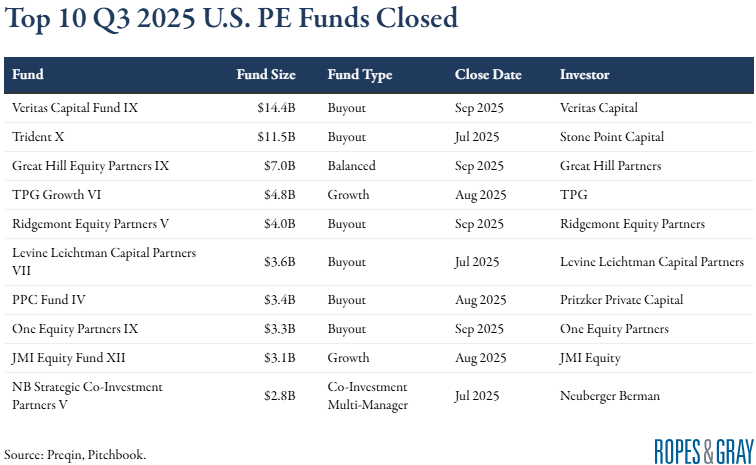Image resolution: width=756 pixels, height=465 pixels.
Task: Click the Top 10 Q3 2025 title
Action: click(x=231, y=19)
